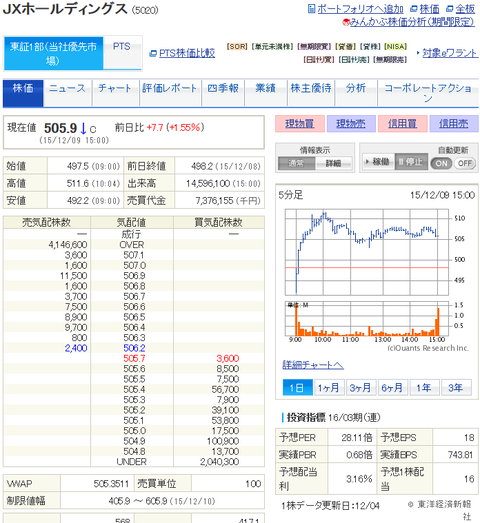The width and height of the screenshot is (480, 523).
Task: Click the popup icon beside PTS株価比較
Action: pyautogui.click(x=153, y=53)
